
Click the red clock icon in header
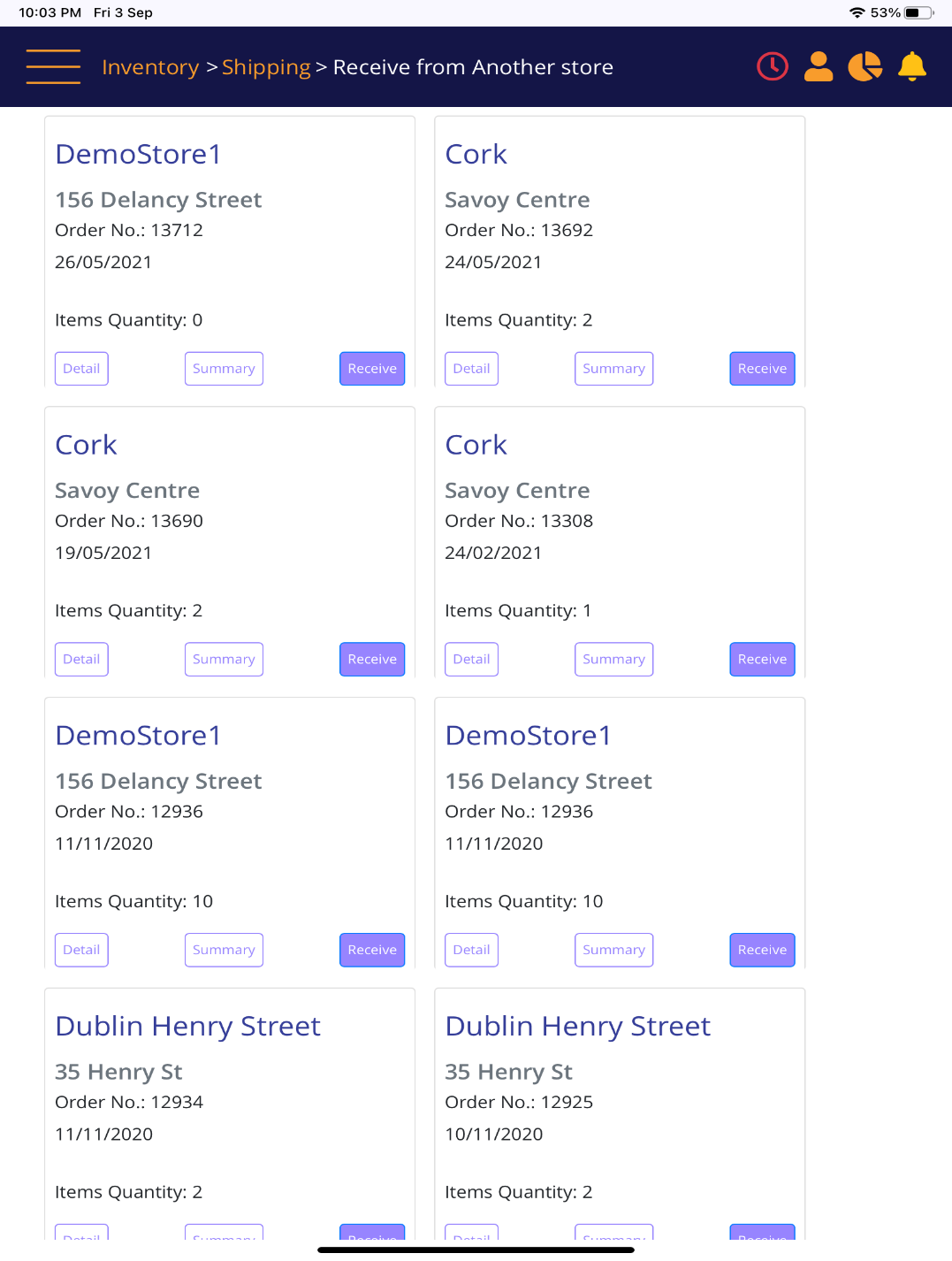[773, 66]
